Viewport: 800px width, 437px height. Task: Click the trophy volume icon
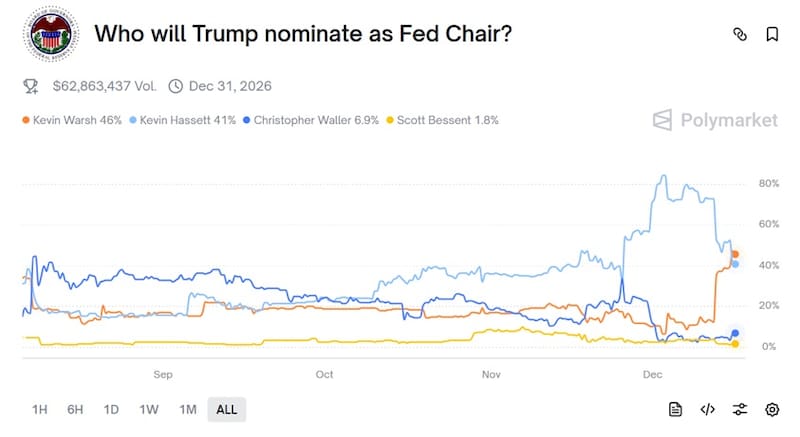coord(31,87)
